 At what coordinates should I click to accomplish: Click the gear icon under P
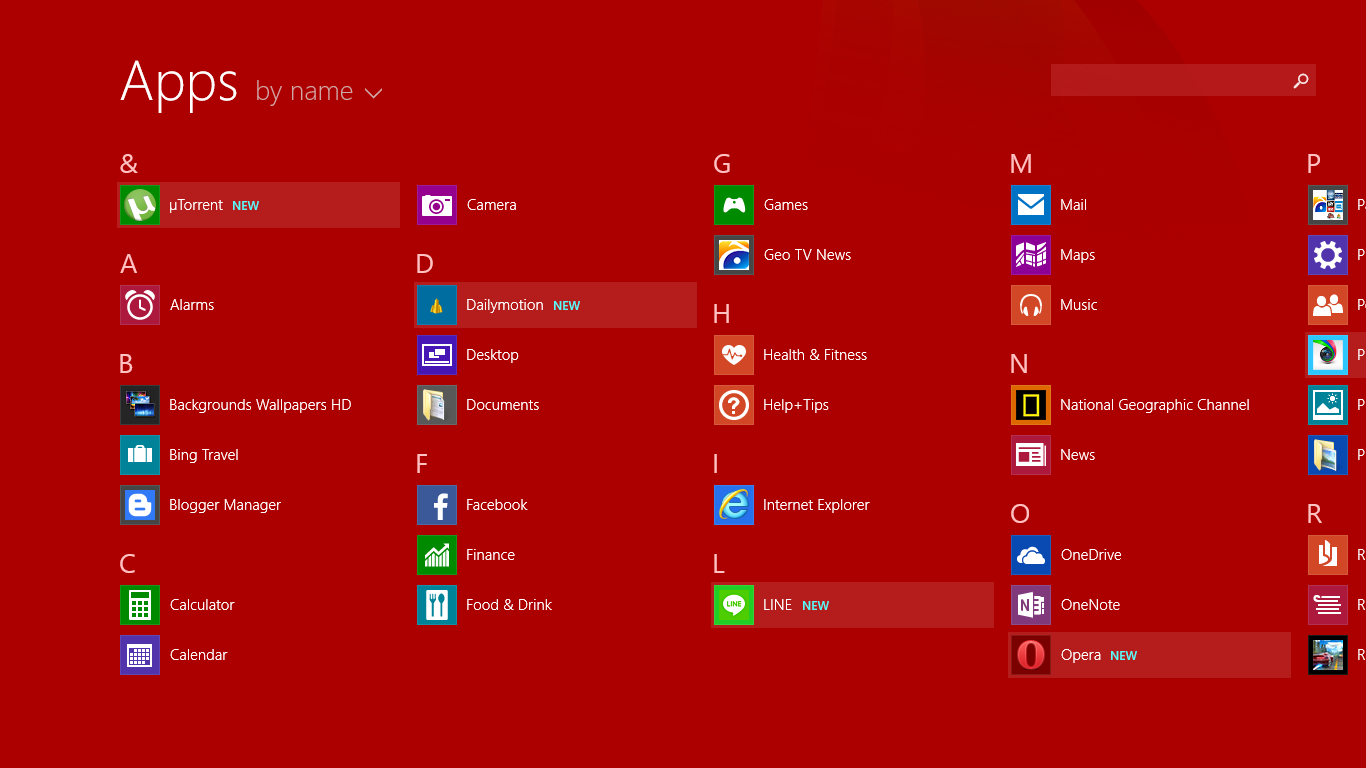pyautogui.click(x=1328, y=255)
